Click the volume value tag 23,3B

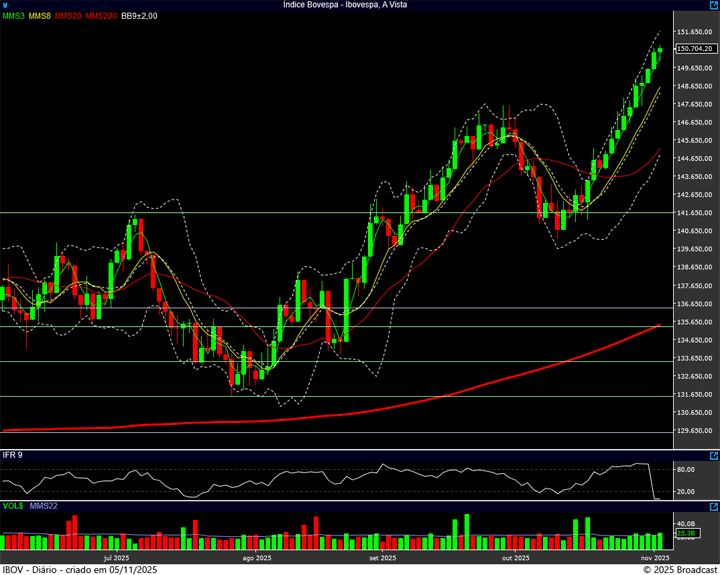click(x=686, y=533)
